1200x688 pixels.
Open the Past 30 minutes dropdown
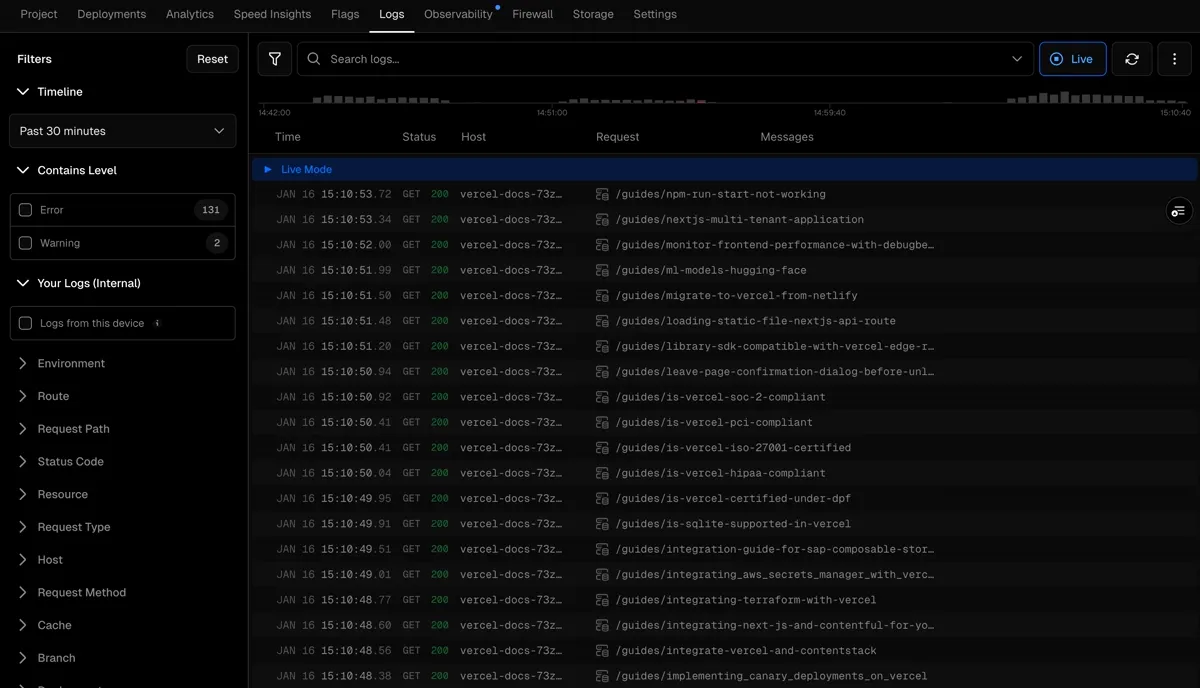point(122,131)
